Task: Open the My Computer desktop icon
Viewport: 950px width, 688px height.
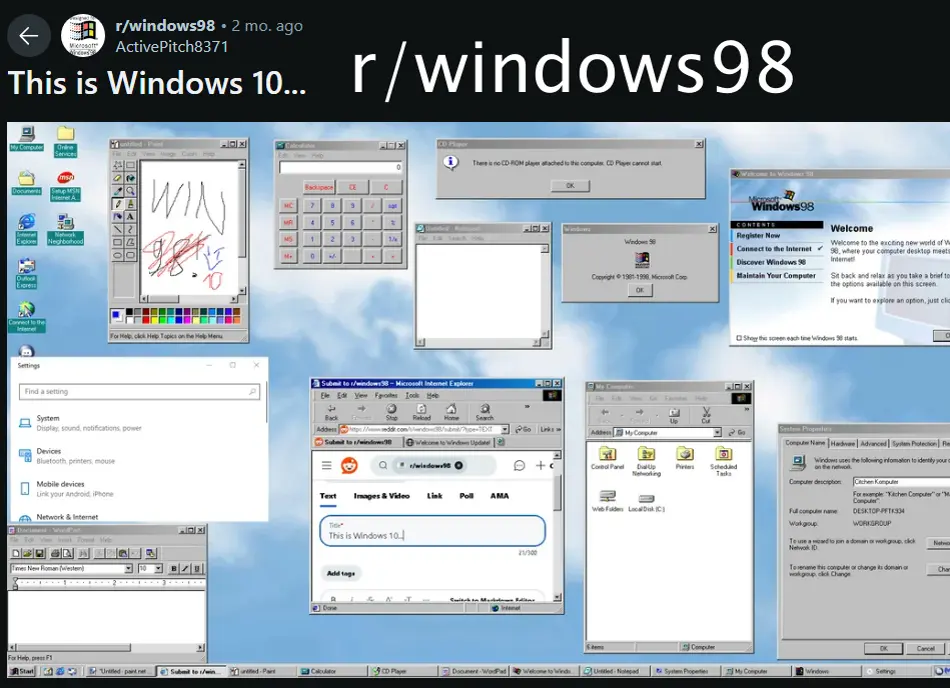Action: coord(25,134)
